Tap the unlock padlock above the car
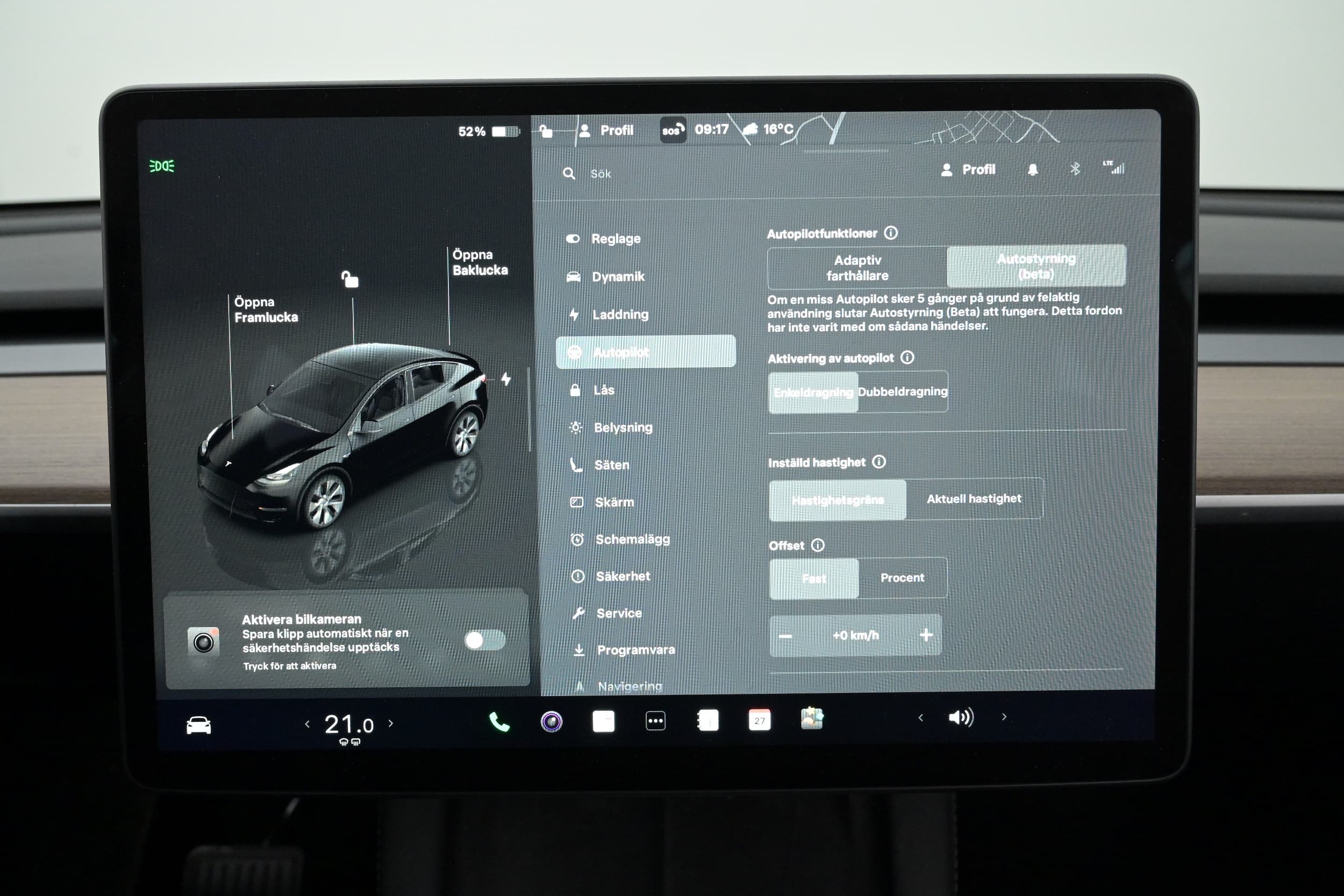Image resolution: width=1344 pixels, height=896 pixels. click(x=350, y=279)
